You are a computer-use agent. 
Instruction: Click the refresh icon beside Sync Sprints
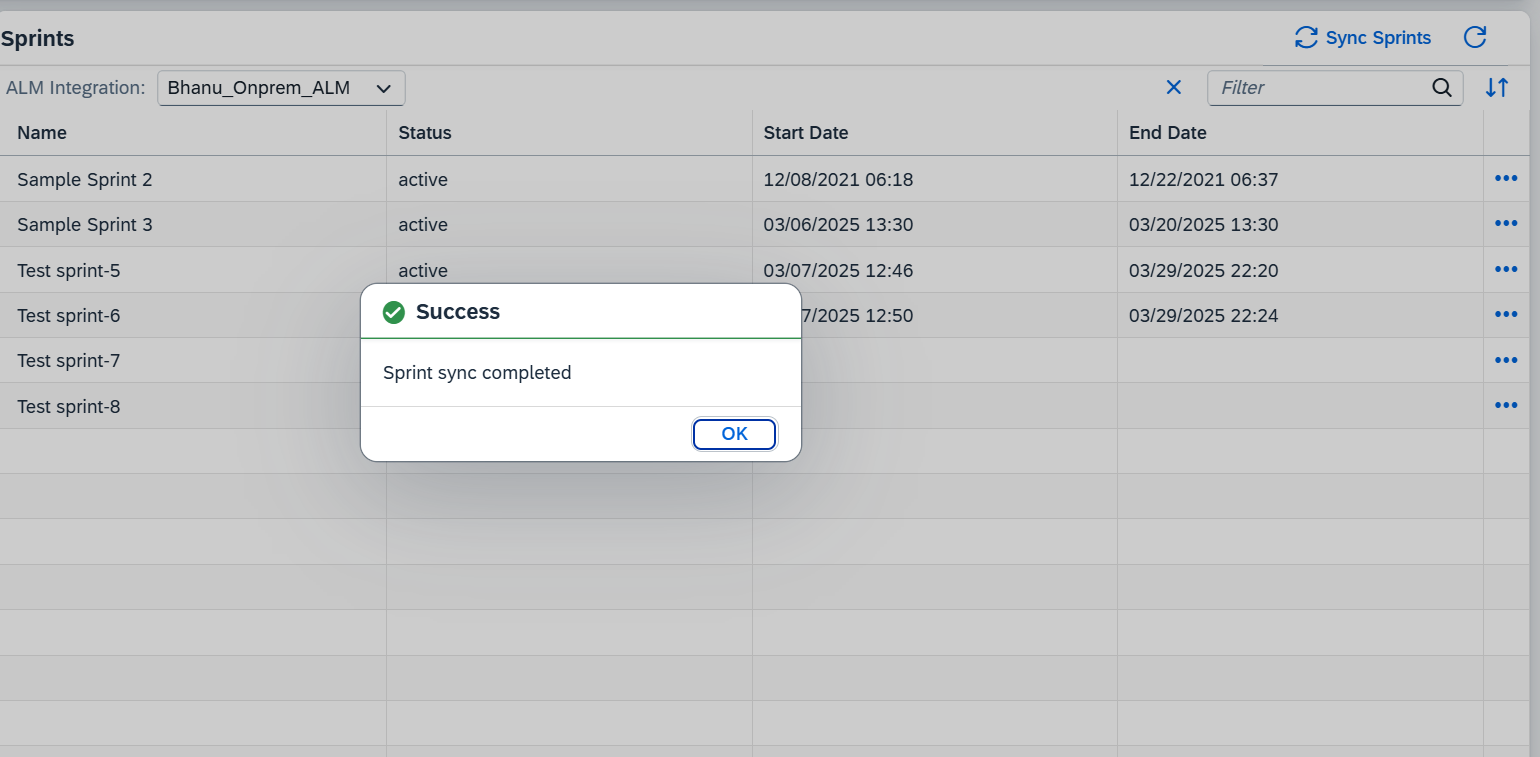tap(1475, 38)
